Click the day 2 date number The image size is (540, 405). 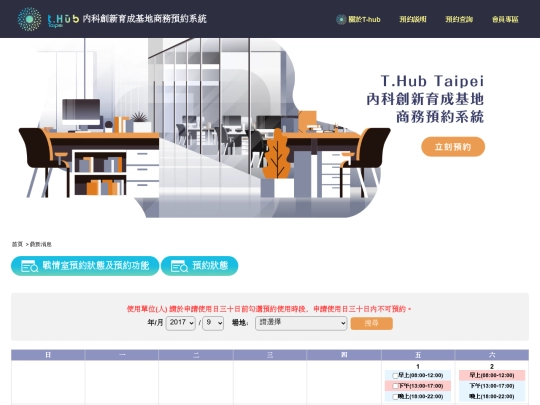coord(492,366)
